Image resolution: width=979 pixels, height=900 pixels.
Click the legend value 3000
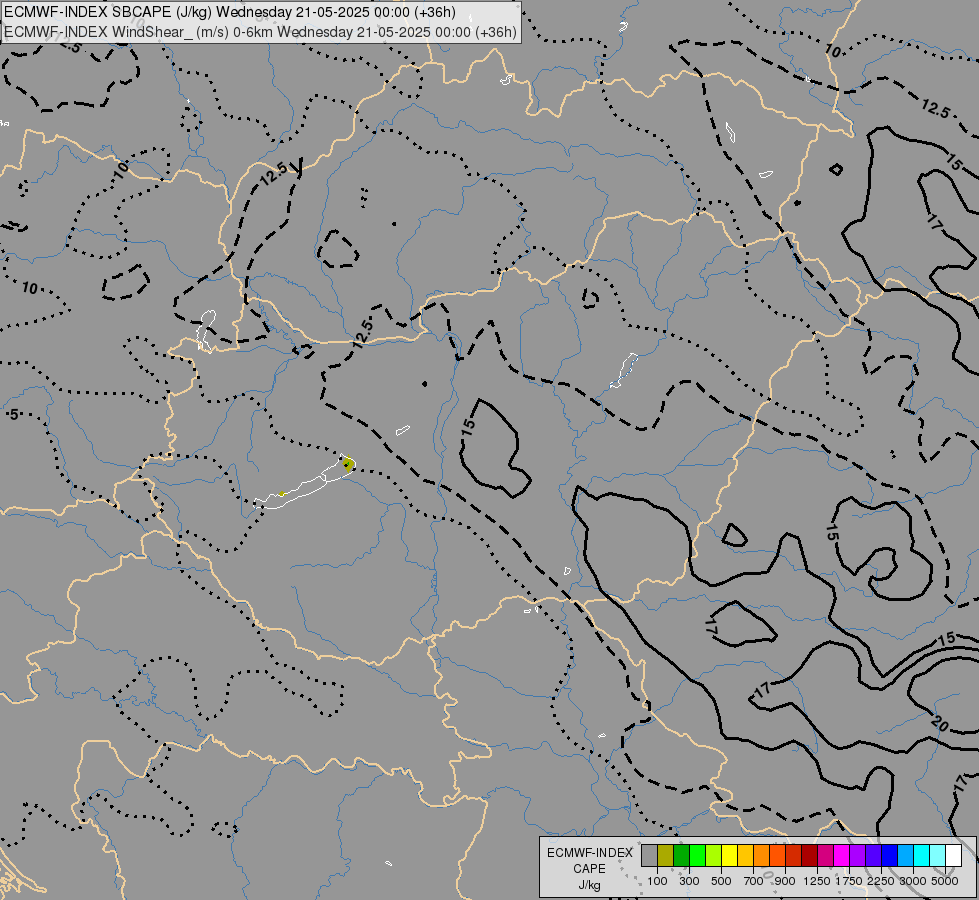(x=913, y=881)
